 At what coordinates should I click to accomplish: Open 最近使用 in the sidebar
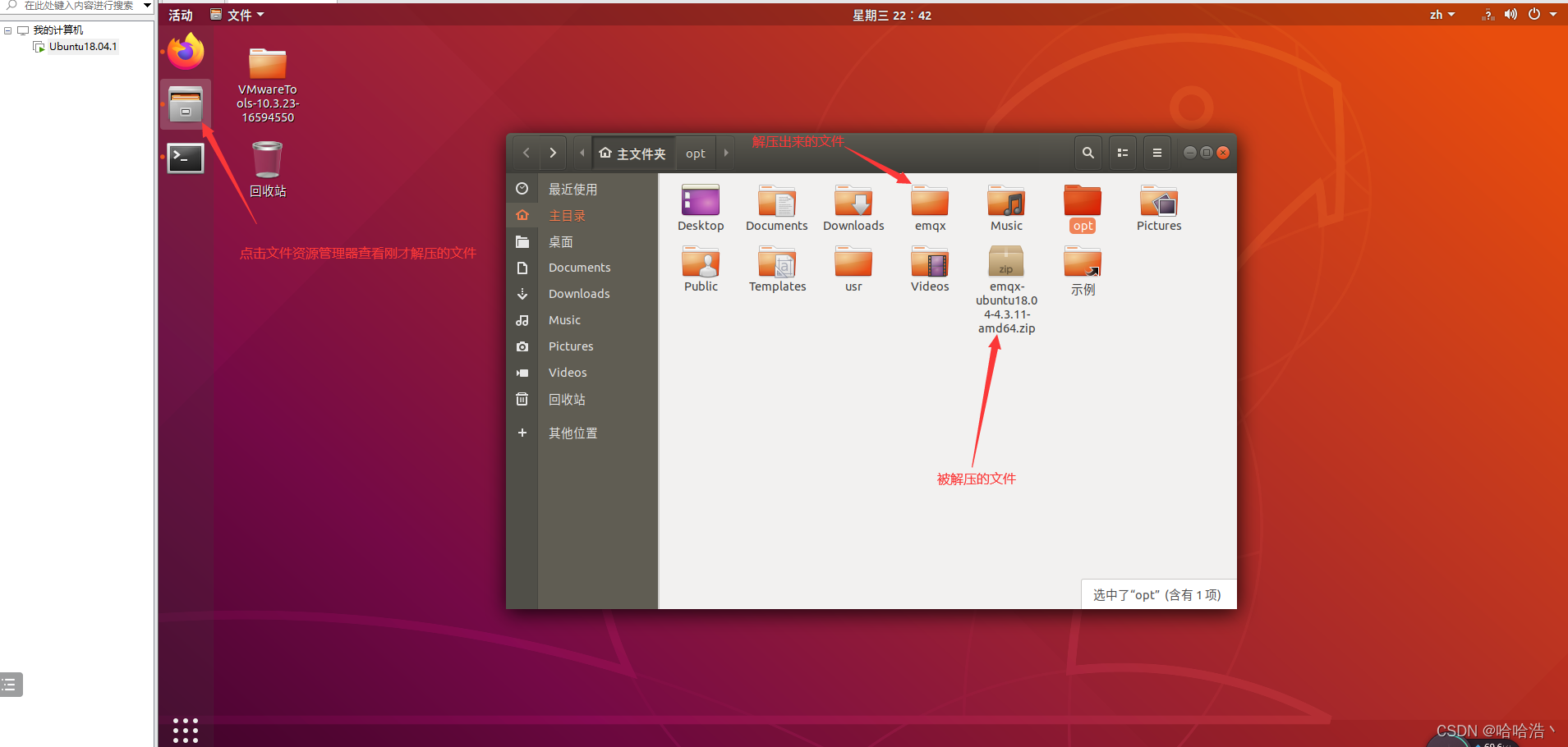tap(582, 189)
